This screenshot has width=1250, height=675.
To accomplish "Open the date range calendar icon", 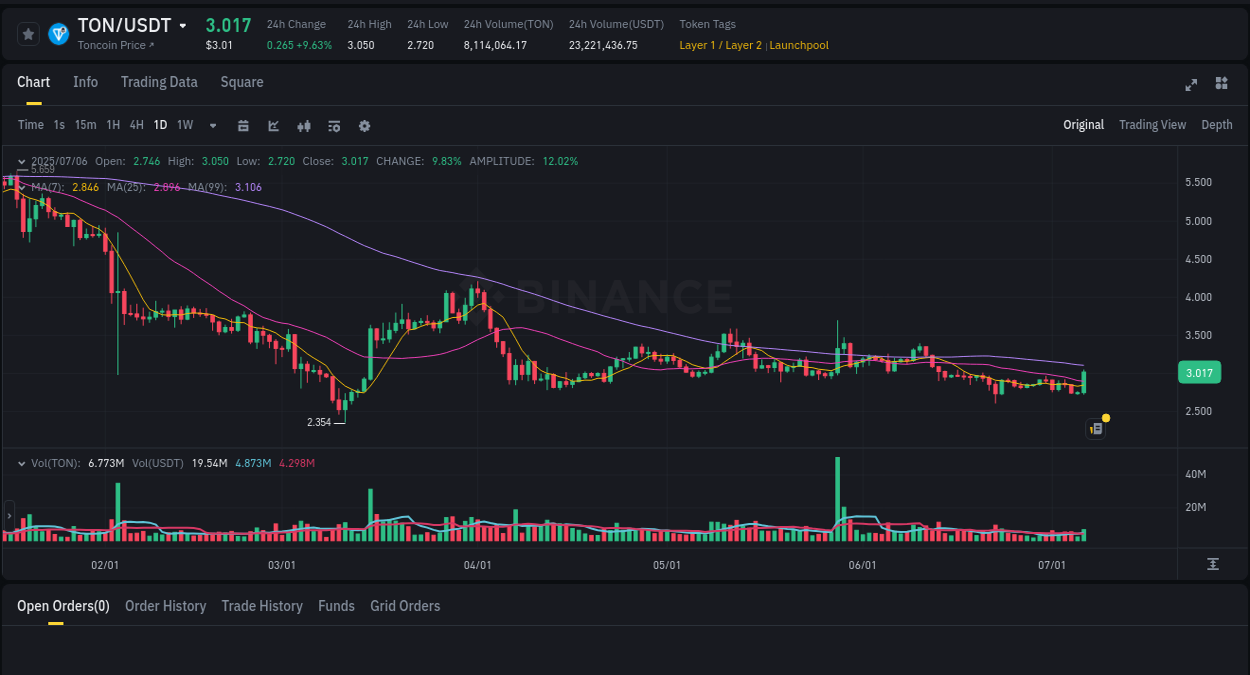I will [243, 125].
